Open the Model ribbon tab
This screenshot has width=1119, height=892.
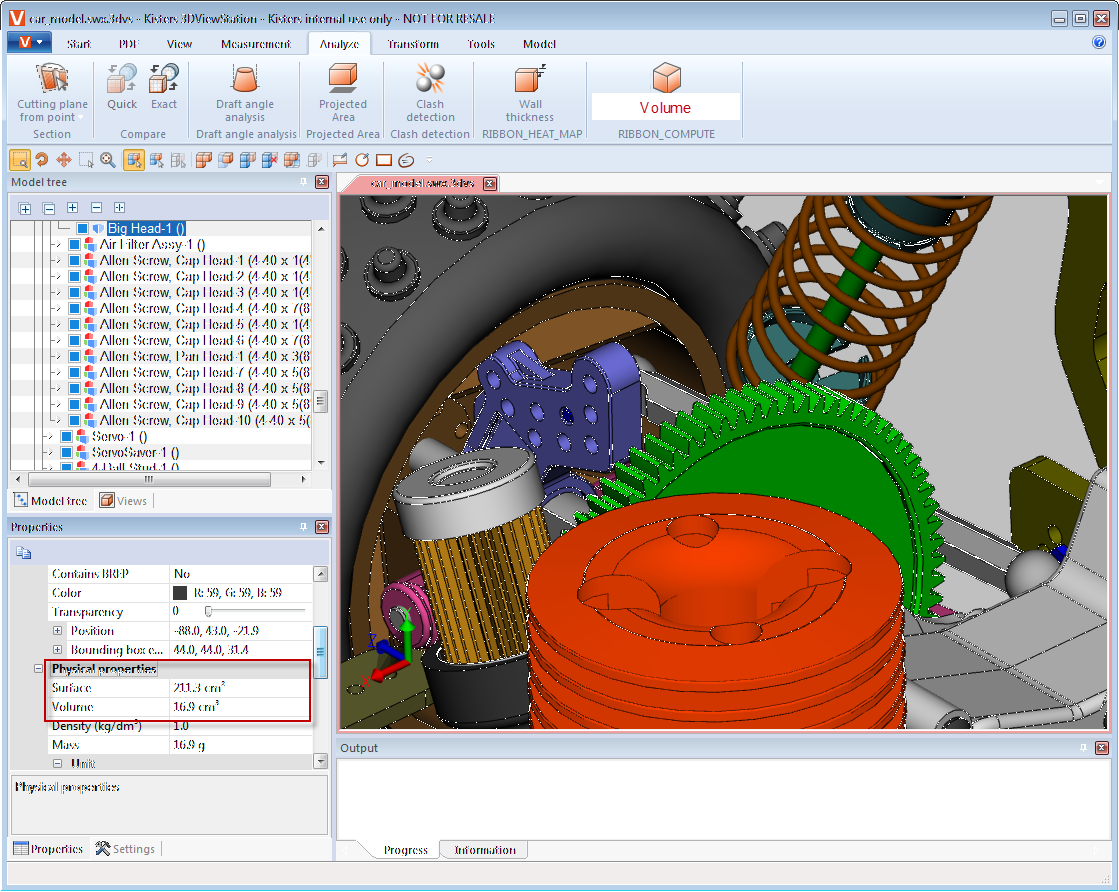coord(539,44)
